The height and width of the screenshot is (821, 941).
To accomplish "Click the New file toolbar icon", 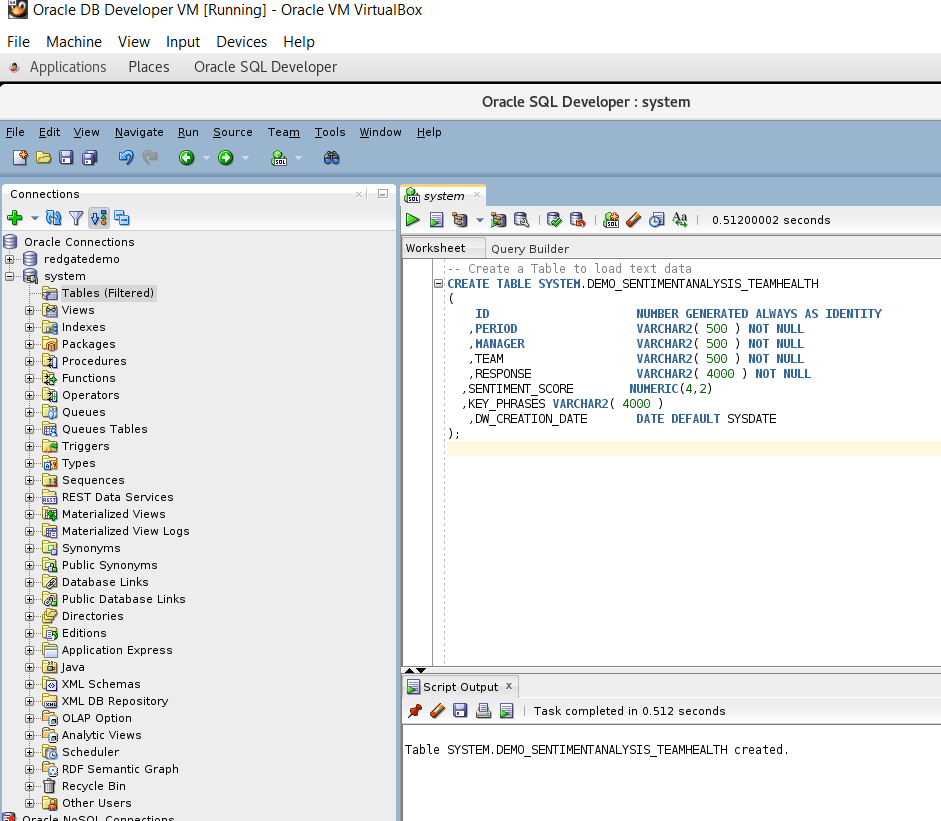I will pyautogui.click(x=20, y=158).
